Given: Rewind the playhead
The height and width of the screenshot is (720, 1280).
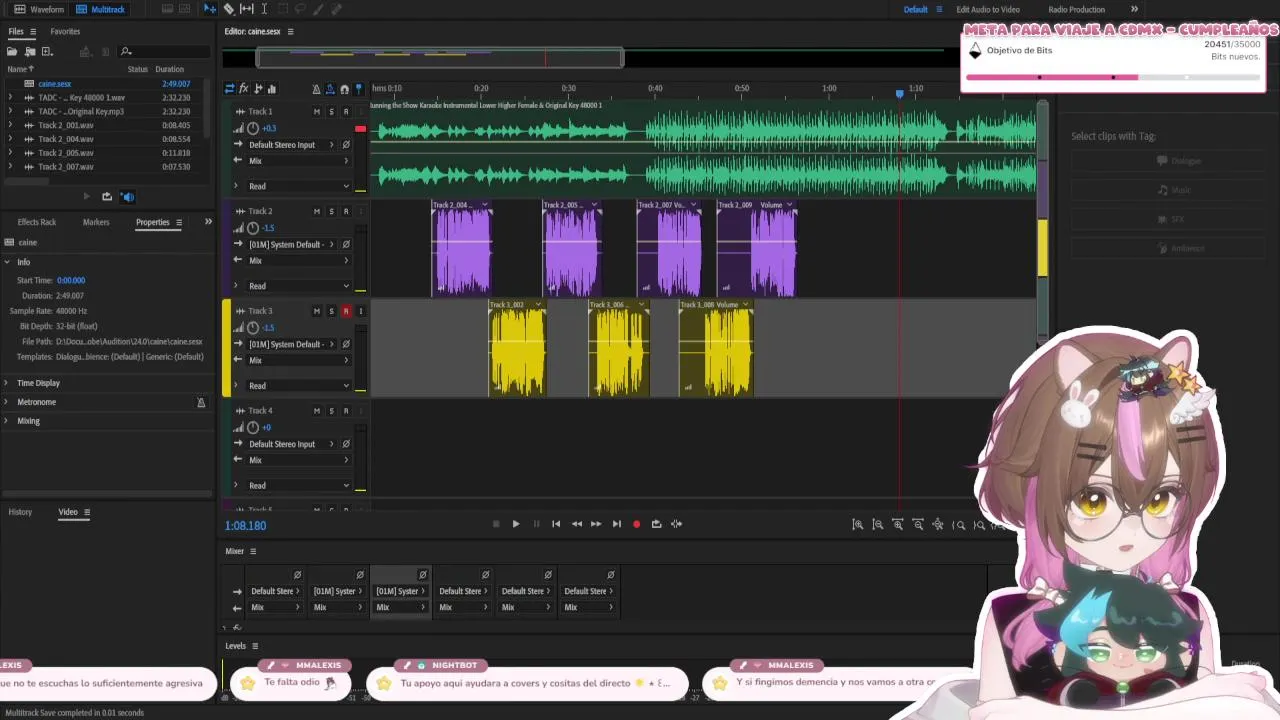Looking at the screenshot, I should coord(577,524).
